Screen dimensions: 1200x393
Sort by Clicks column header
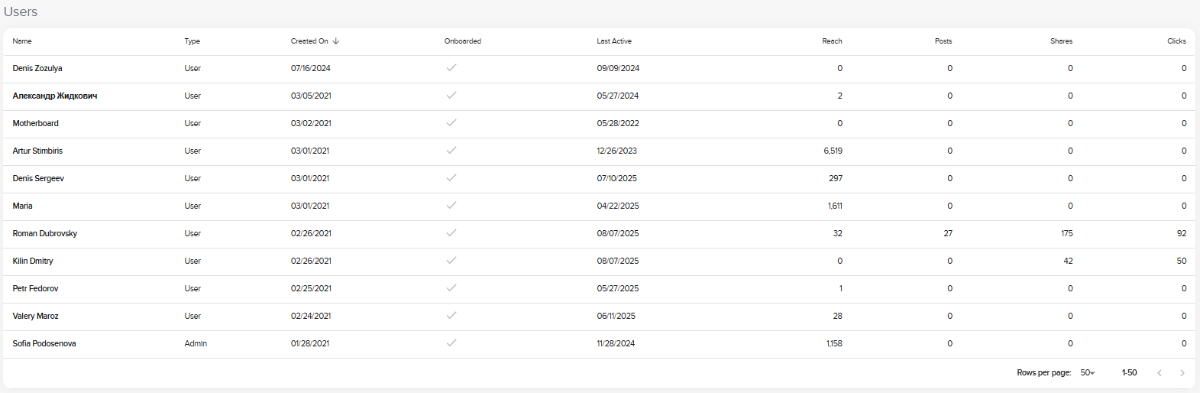[x=1176, y=41]
